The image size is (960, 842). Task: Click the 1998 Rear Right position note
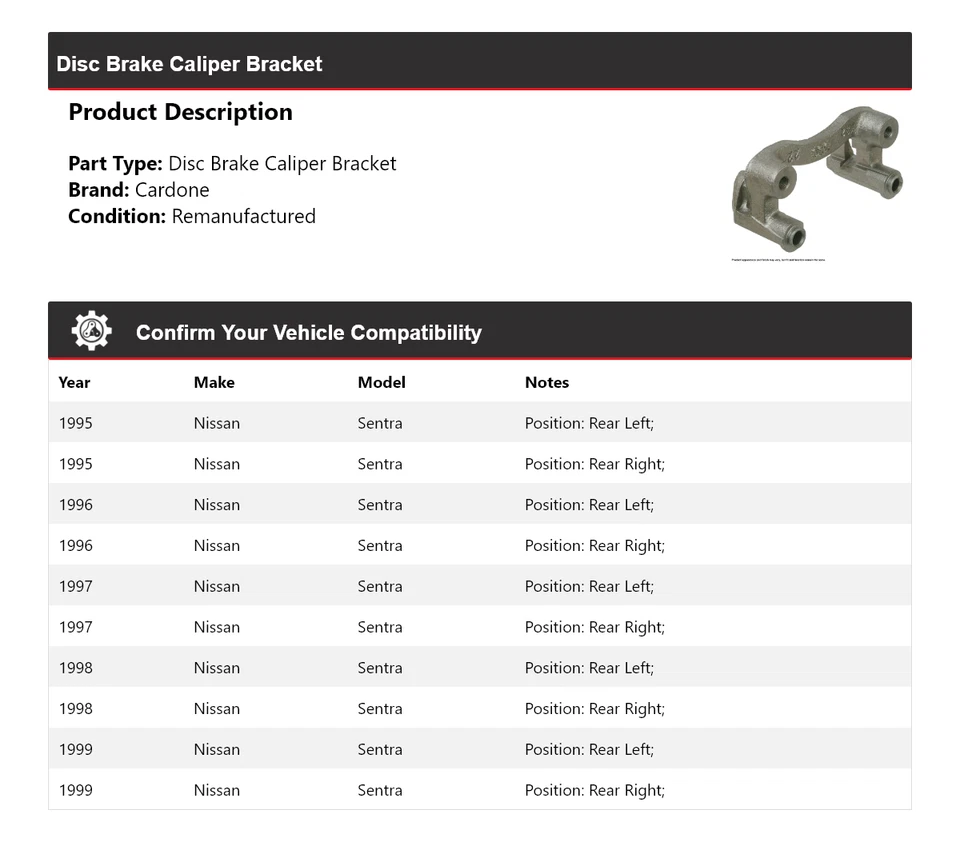click(594, 709)
